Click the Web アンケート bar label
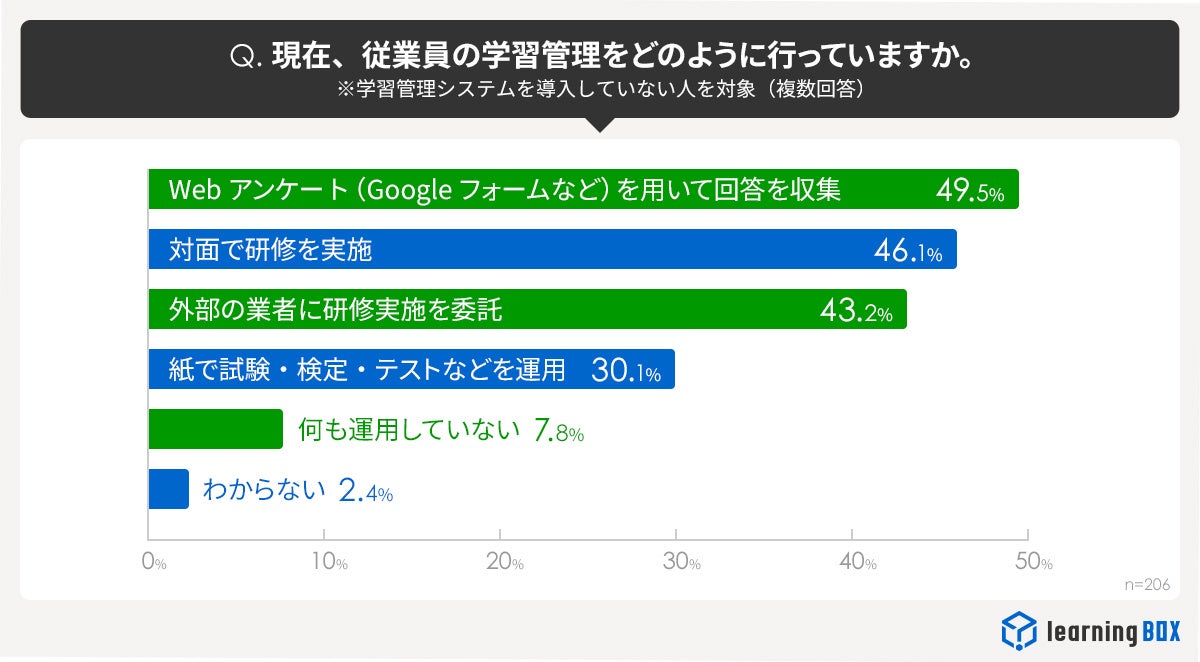 505,190
